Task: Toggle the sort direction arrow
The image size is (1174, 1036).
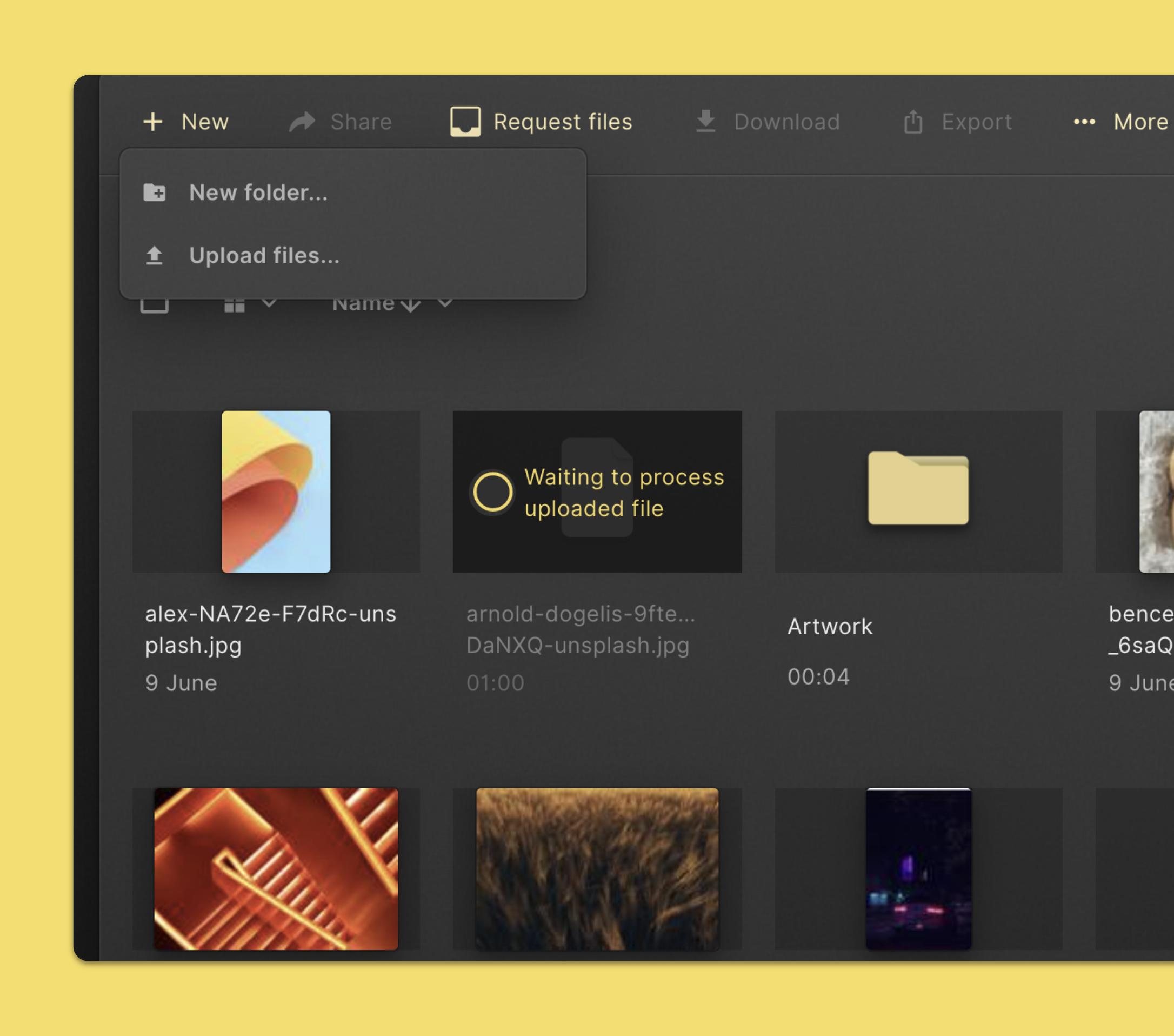Action: click(x=411, y=304)
